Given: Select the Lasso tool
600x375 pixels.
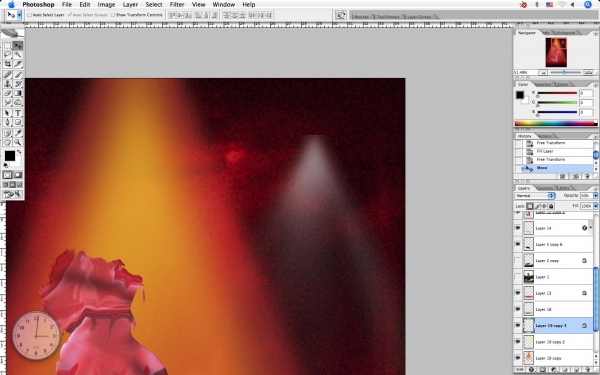Looking at the screenshot, I should coord(7,55).
